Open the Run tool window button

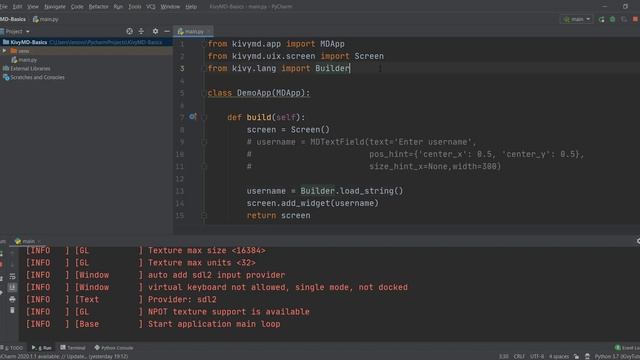click(x=42, y=348)
